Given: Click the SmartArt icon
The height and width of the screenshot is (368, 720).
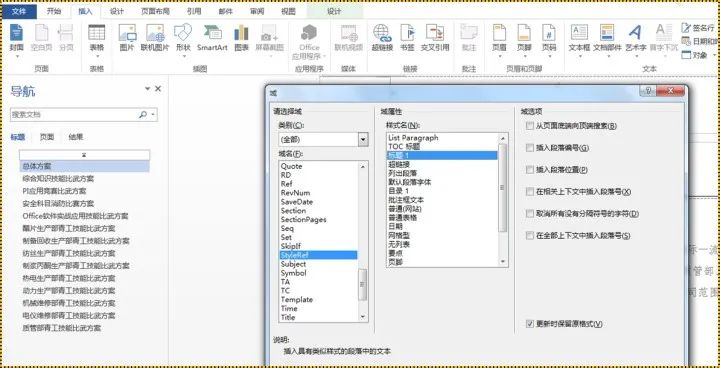Looking at the screenshot, I should 212,33.
